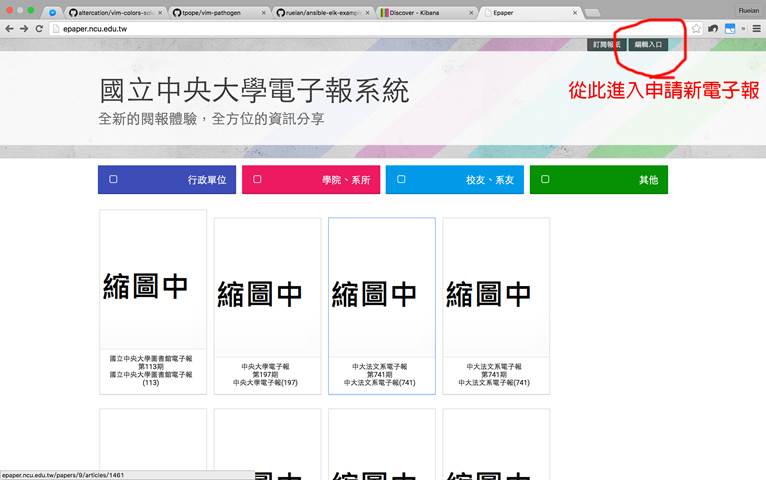Toggle the 校友、系友 checkbox

[x=401, y=180]
